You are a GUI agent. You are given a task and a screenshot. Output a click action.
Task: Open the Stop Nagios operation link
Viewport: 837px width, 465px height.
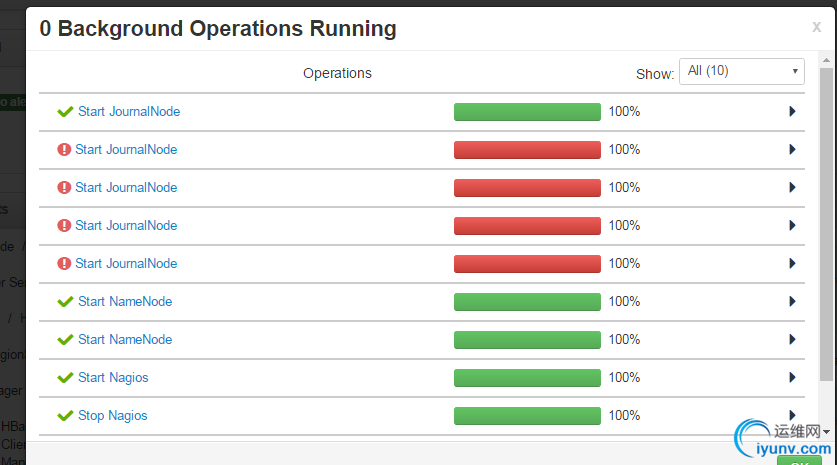tap(112, 416)
